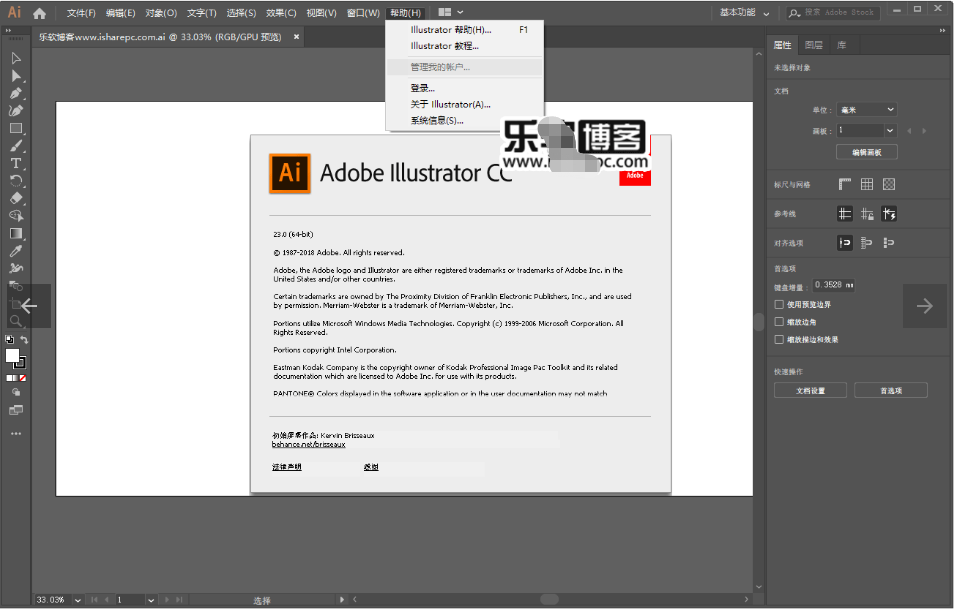Click the 文档设置 button

[810, 391]
